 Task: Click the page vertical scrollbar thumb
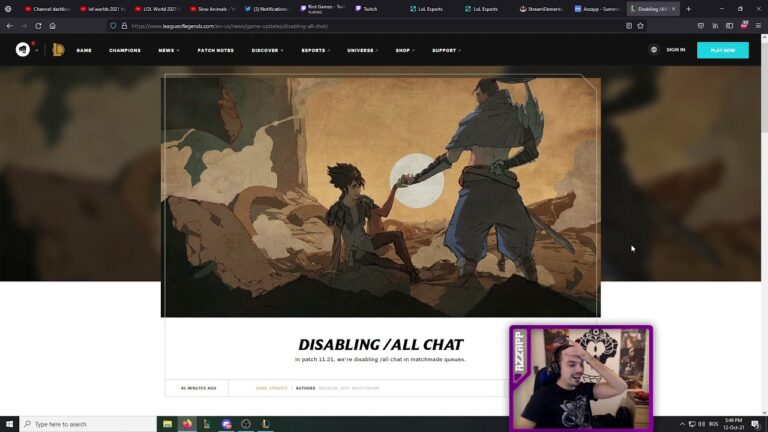click(x=764, y=87)
